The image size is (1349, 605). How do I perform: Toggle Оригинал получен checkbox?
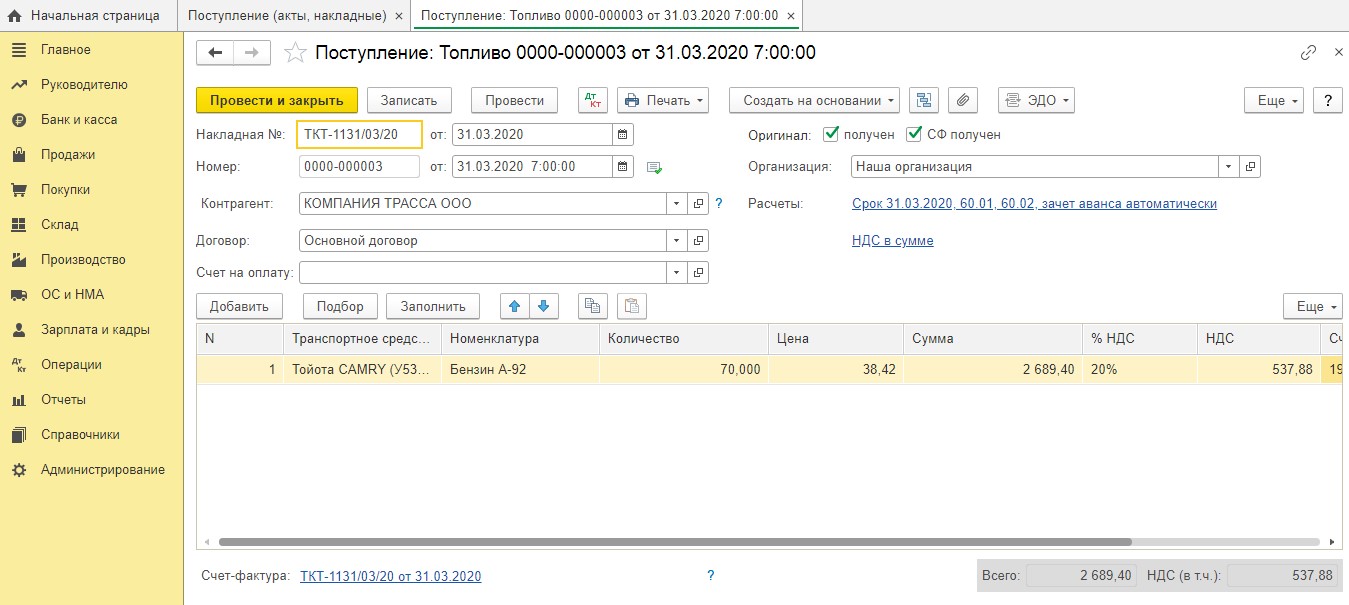point(829,134)
